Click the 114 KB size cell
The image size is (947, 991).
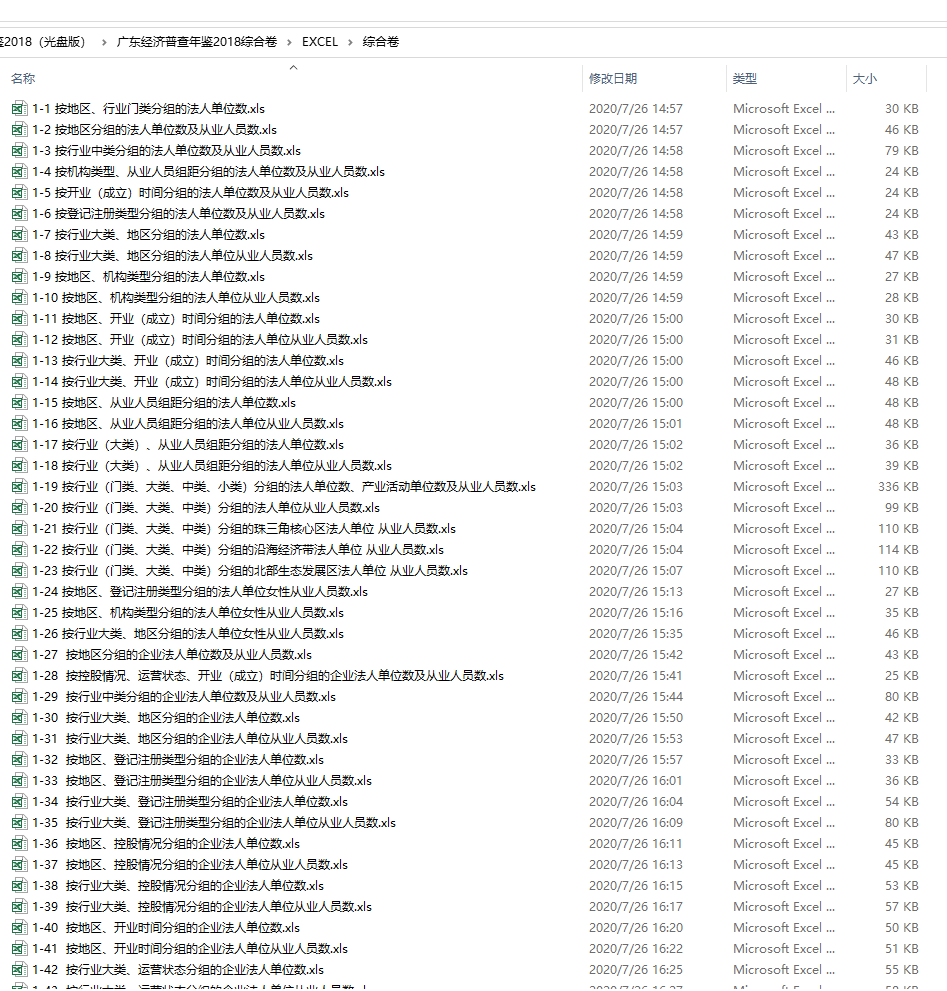tap(898, 550)
